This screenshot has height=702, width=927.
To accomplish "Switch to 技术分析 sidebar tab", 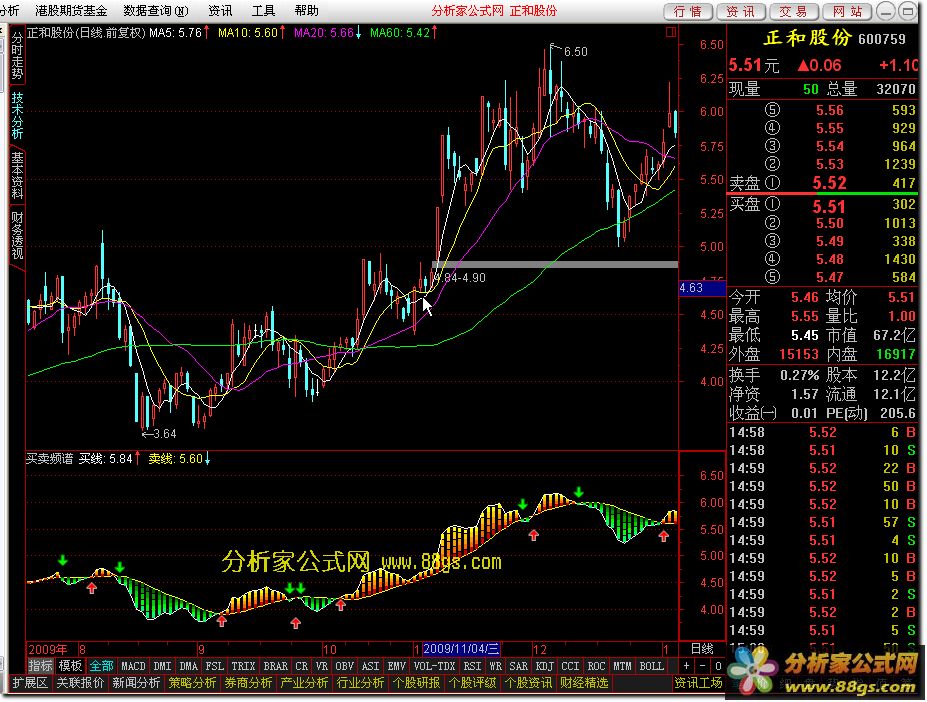I will click(17, 115).
